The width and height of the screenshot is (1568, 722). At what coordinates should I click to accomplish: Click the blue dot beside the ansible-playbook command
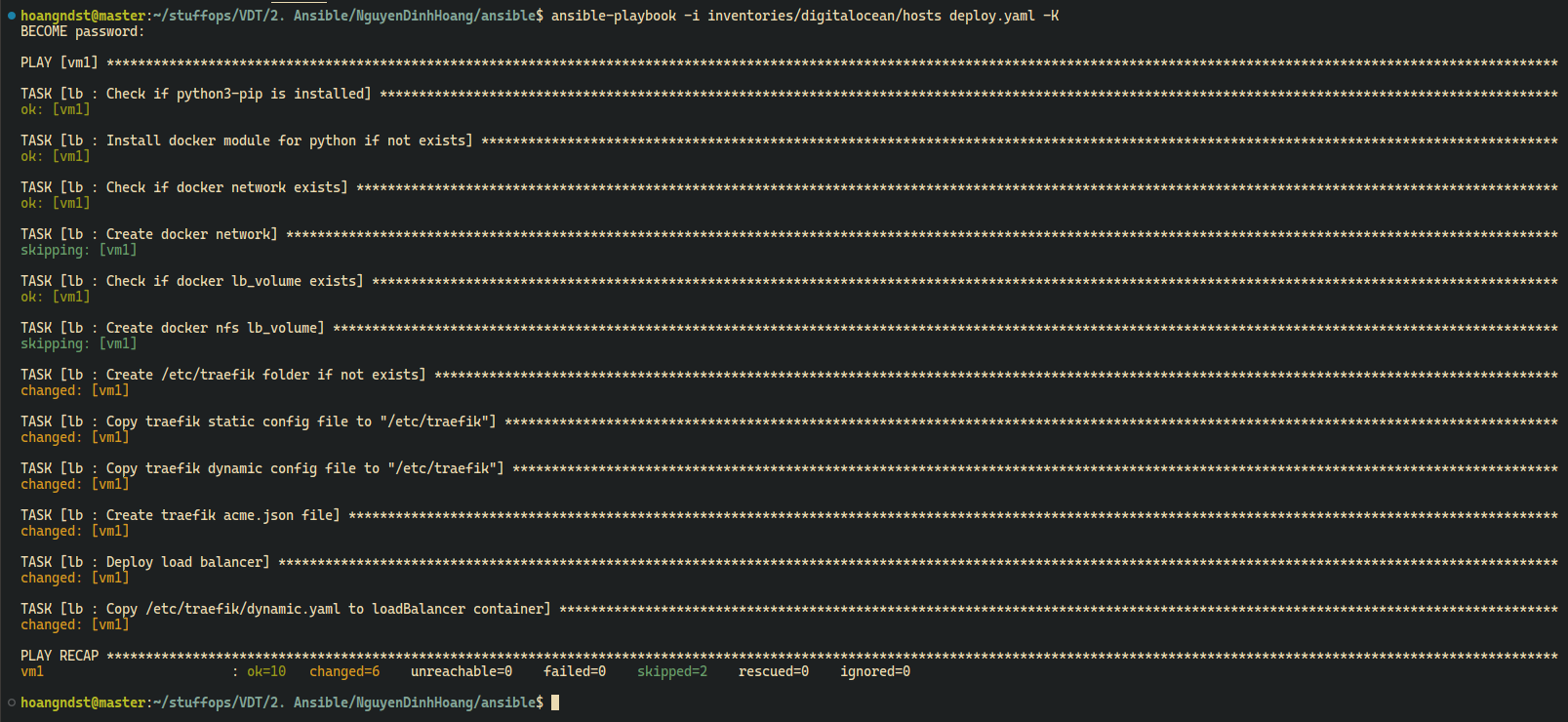tap(11, 16)
